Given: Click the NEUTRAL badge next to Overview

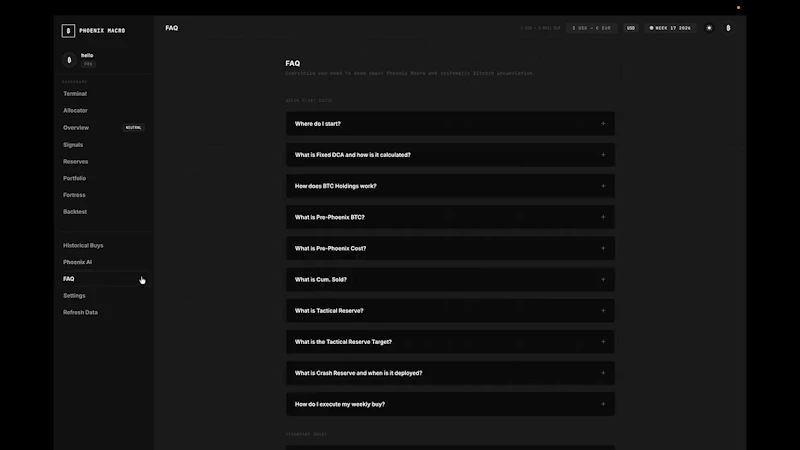Looking at the screenshot, I should (134, 128).
